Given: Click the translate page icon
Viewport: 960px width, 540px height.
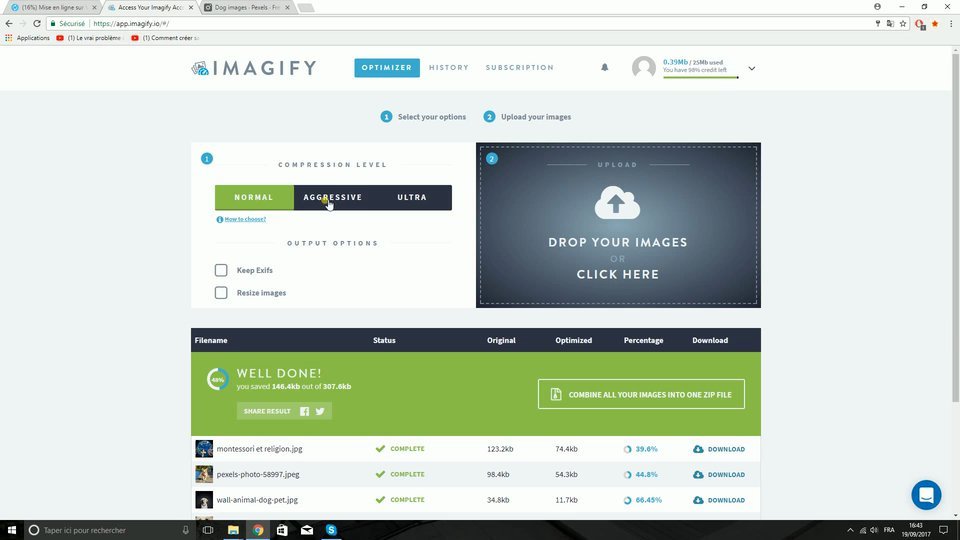Looking at the screenshot, I should pos(890,23).
